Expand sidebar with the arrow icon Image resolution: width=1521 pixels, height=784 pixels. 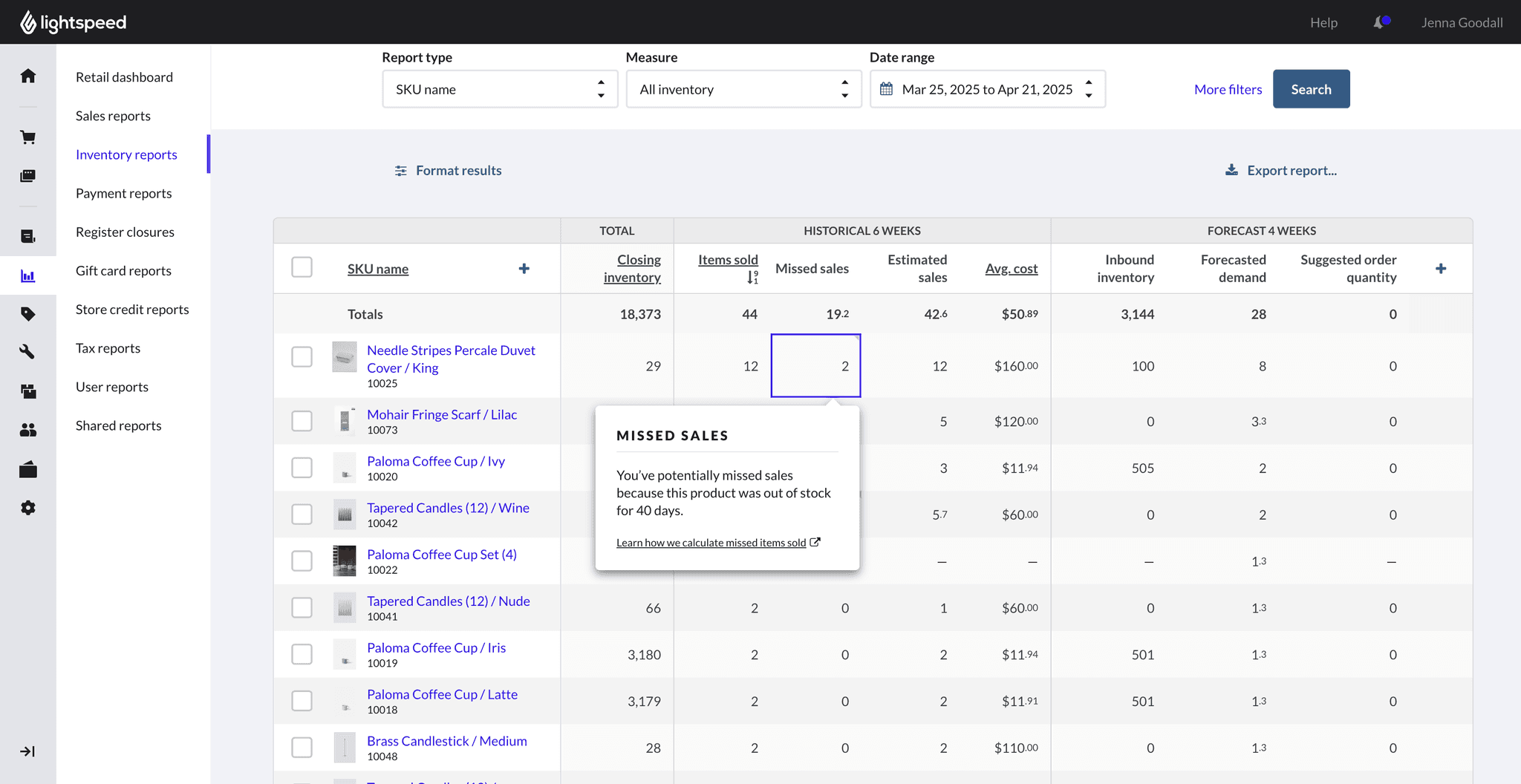pos(27,751)
